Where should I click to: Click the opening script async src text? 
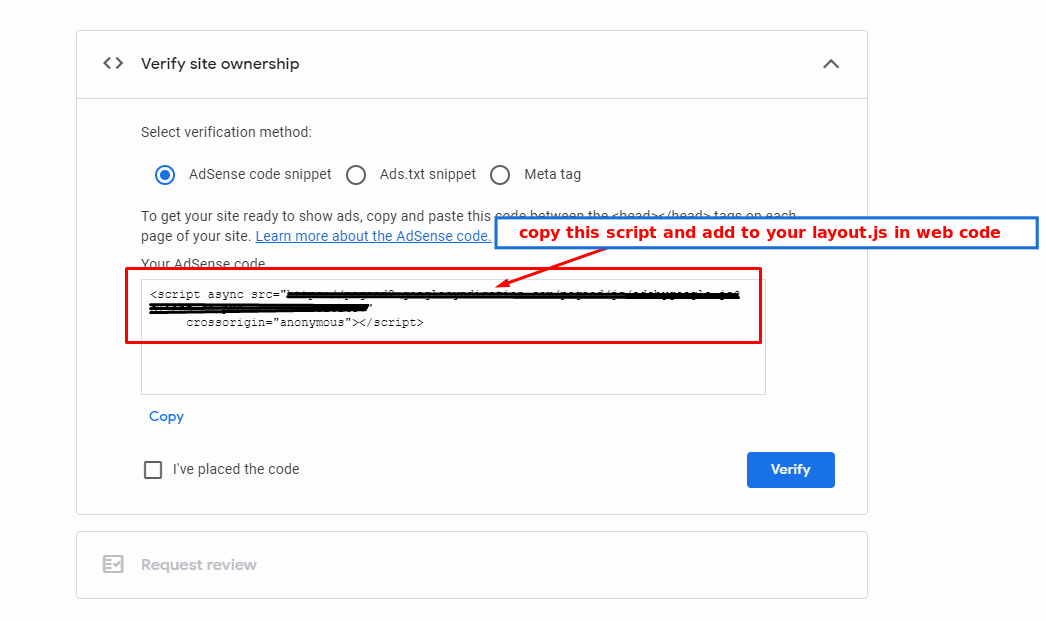[214, 295]
